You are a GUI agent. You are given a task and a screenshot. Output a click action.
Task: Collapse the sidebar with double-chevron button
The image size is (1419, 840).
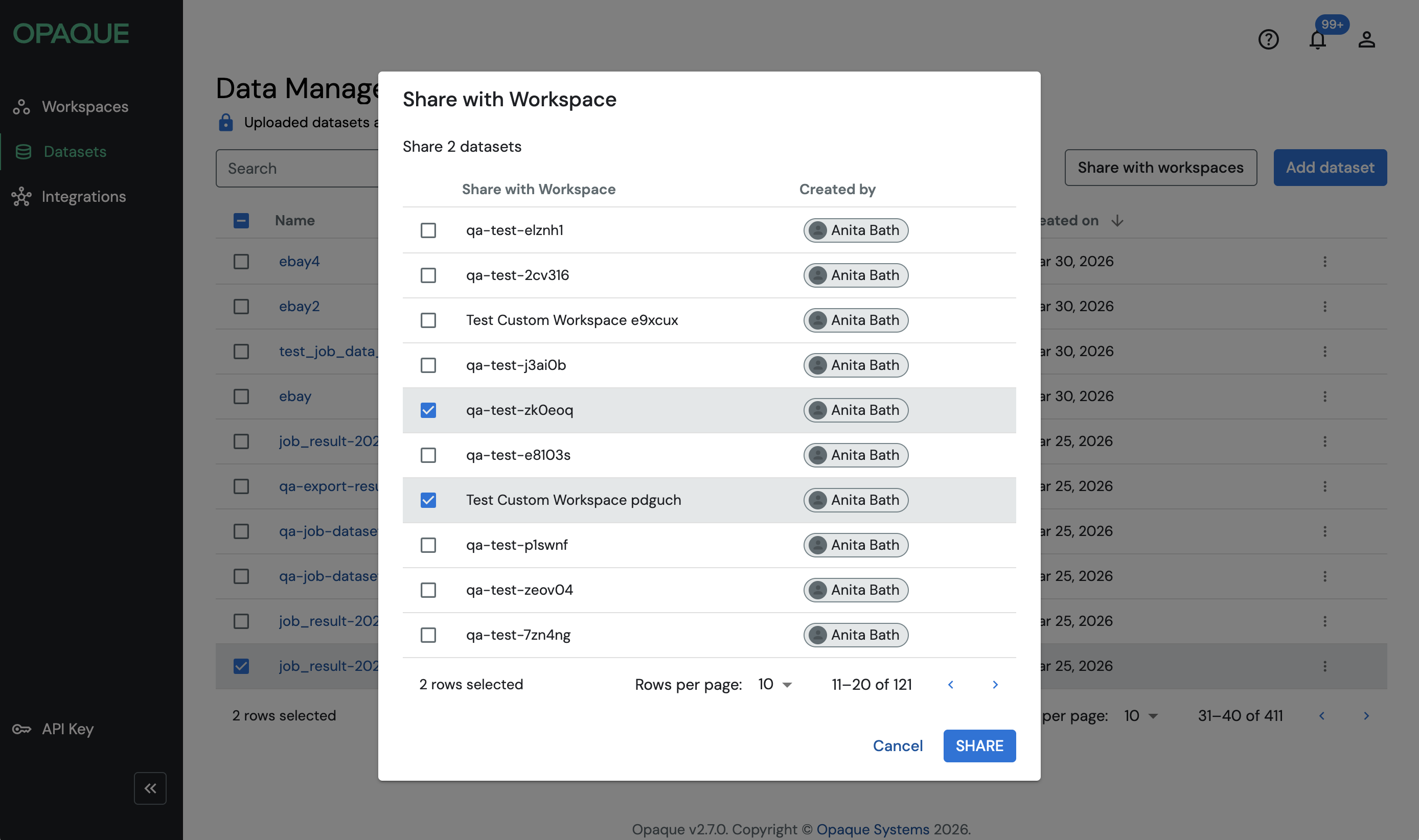point(150,788)
